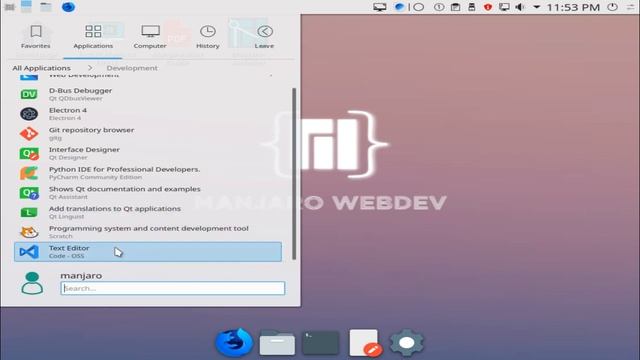
Task: Open the removable devices tray icon
Action: 471,7
